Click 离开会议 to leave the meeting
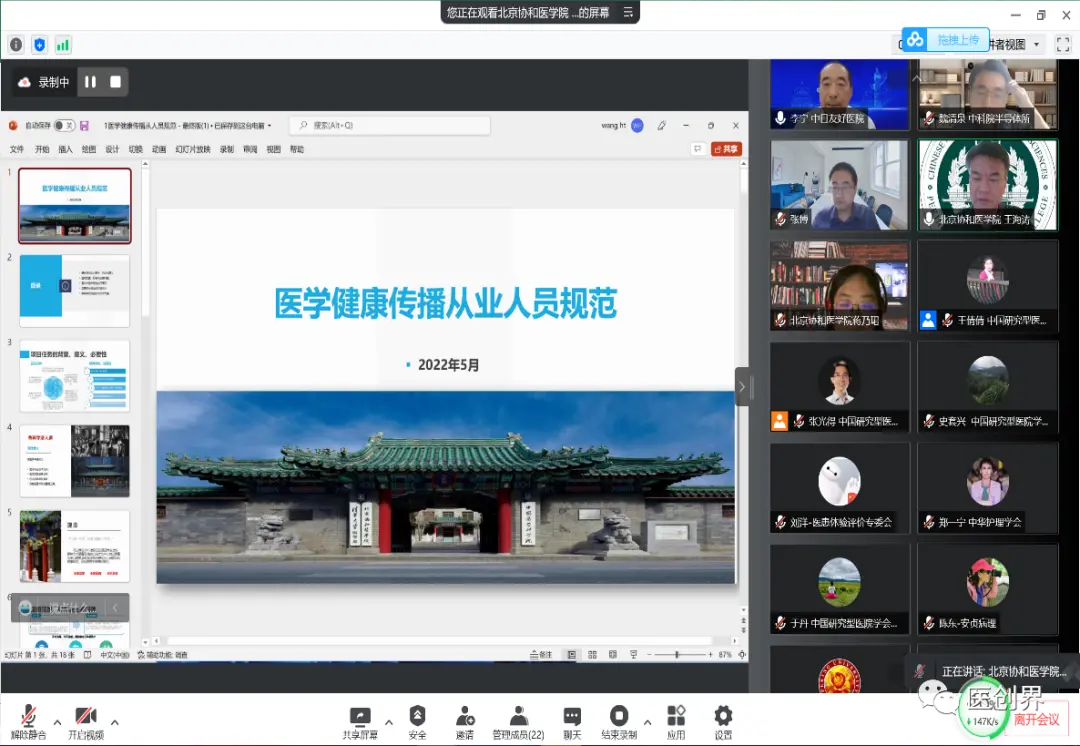The image size is (1080, 746). 1037,720
